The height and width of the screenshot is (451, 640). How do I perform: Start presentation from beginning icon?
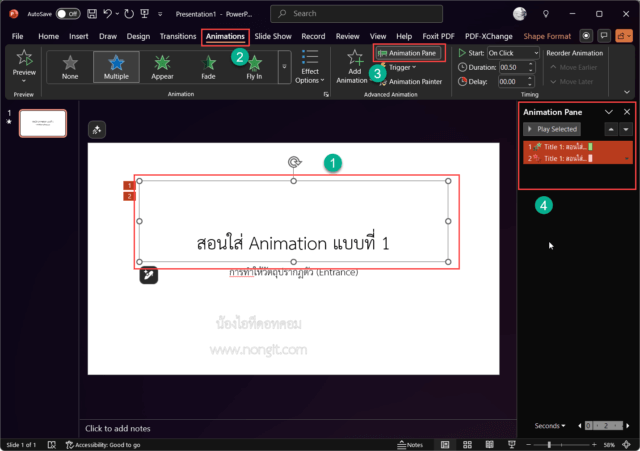tap(144, 13)
